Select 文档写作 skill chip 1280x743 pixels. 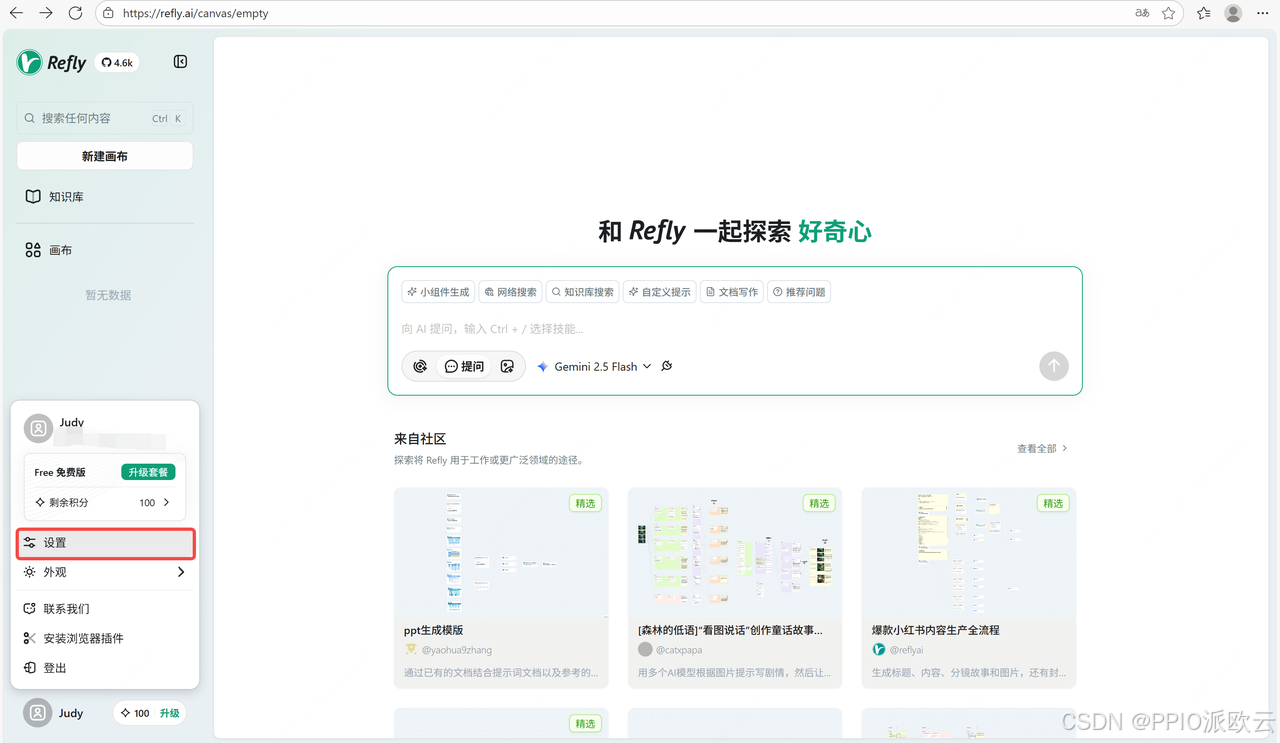pyautogui.click(x=732, y=292)
